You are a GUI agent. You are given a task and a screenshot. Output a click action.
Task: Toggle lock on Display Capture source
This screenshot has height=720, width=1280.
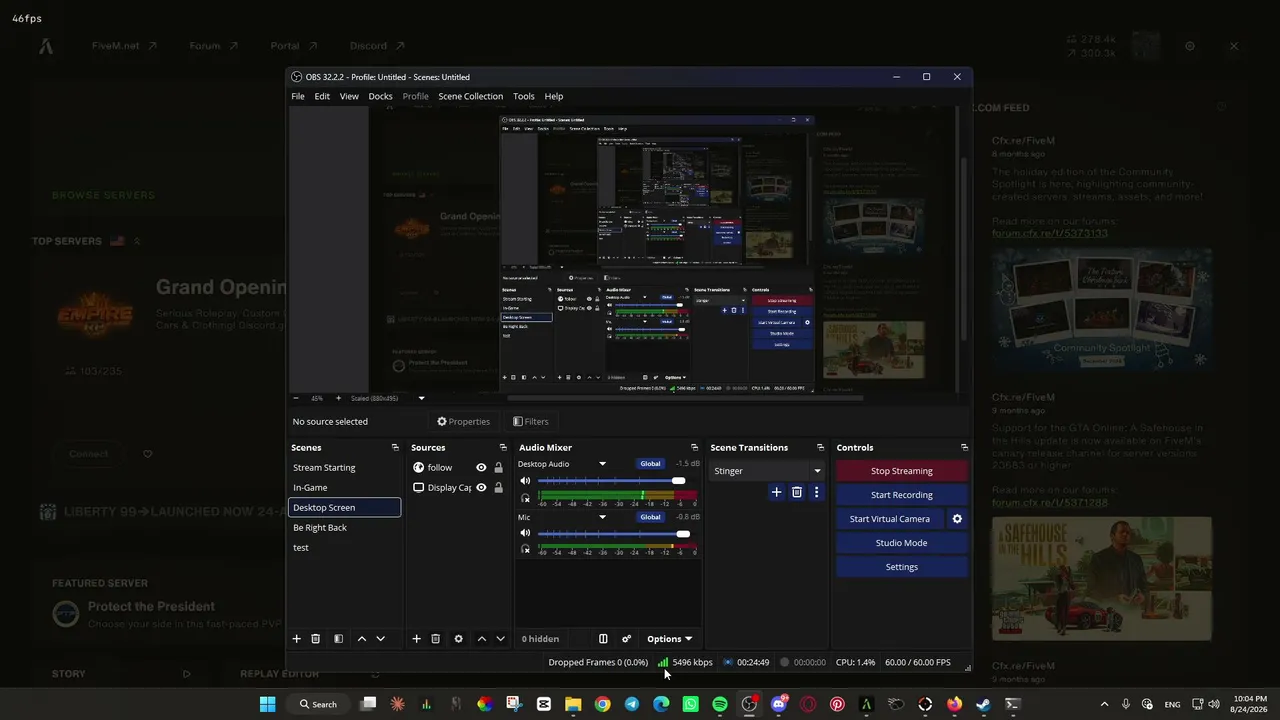pyautogui.click(x=498, y=488)
